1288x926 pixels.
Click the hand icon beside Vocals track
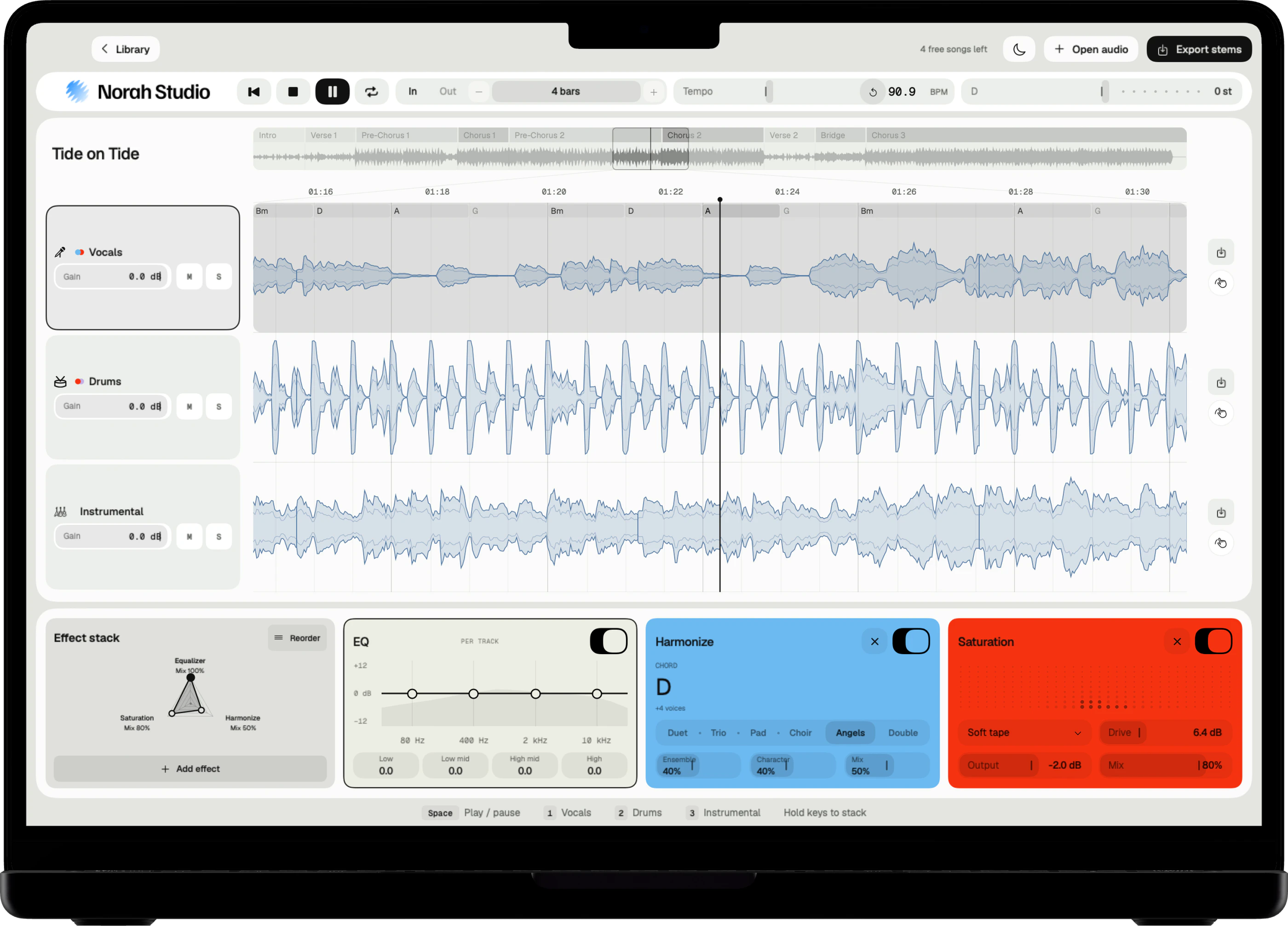[x=1221, y=283]
